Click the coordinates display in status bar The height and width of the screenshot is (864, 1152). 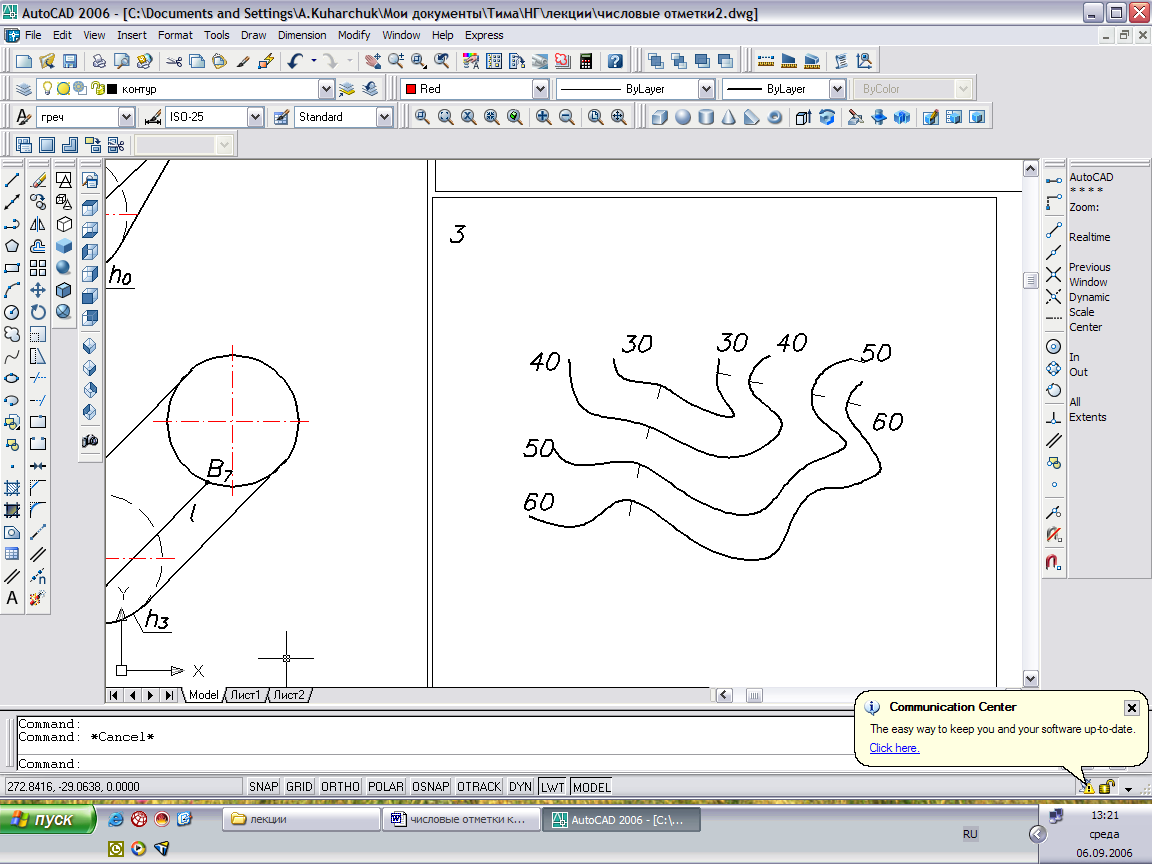coord(123,787)
